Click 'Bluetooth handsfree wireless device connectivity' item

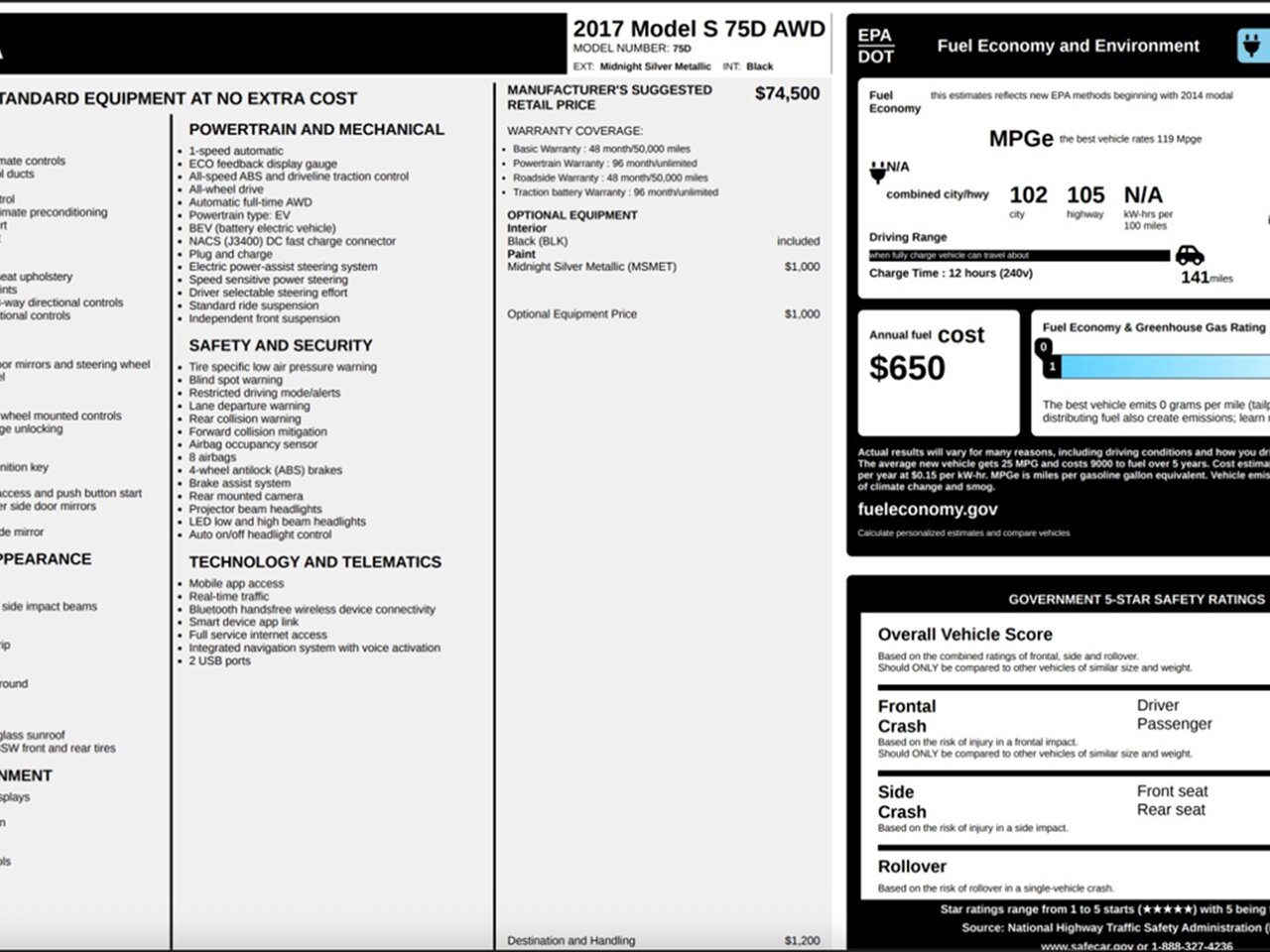click(x=313, y=609)
